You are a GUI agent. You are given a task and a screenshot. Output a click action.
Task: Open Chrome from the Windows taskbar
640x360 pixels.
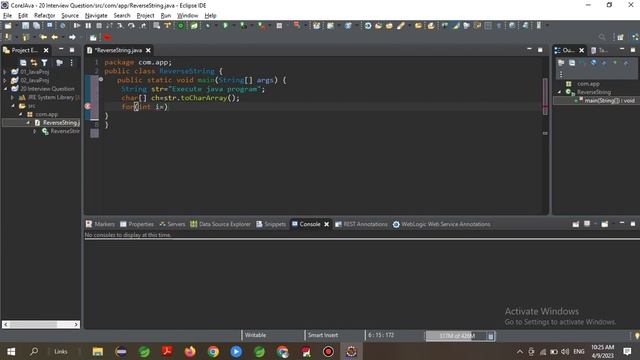213,351
